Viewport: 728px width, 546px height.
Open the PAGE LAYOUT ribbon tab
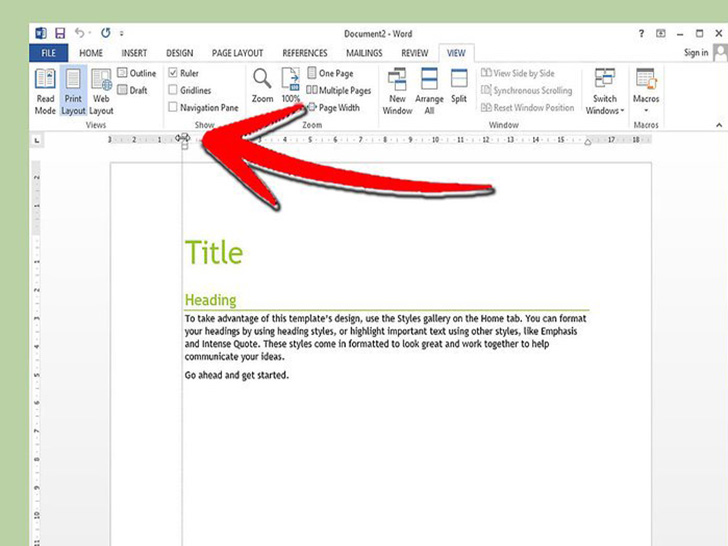pyautogui.click(x=236, y=53)
